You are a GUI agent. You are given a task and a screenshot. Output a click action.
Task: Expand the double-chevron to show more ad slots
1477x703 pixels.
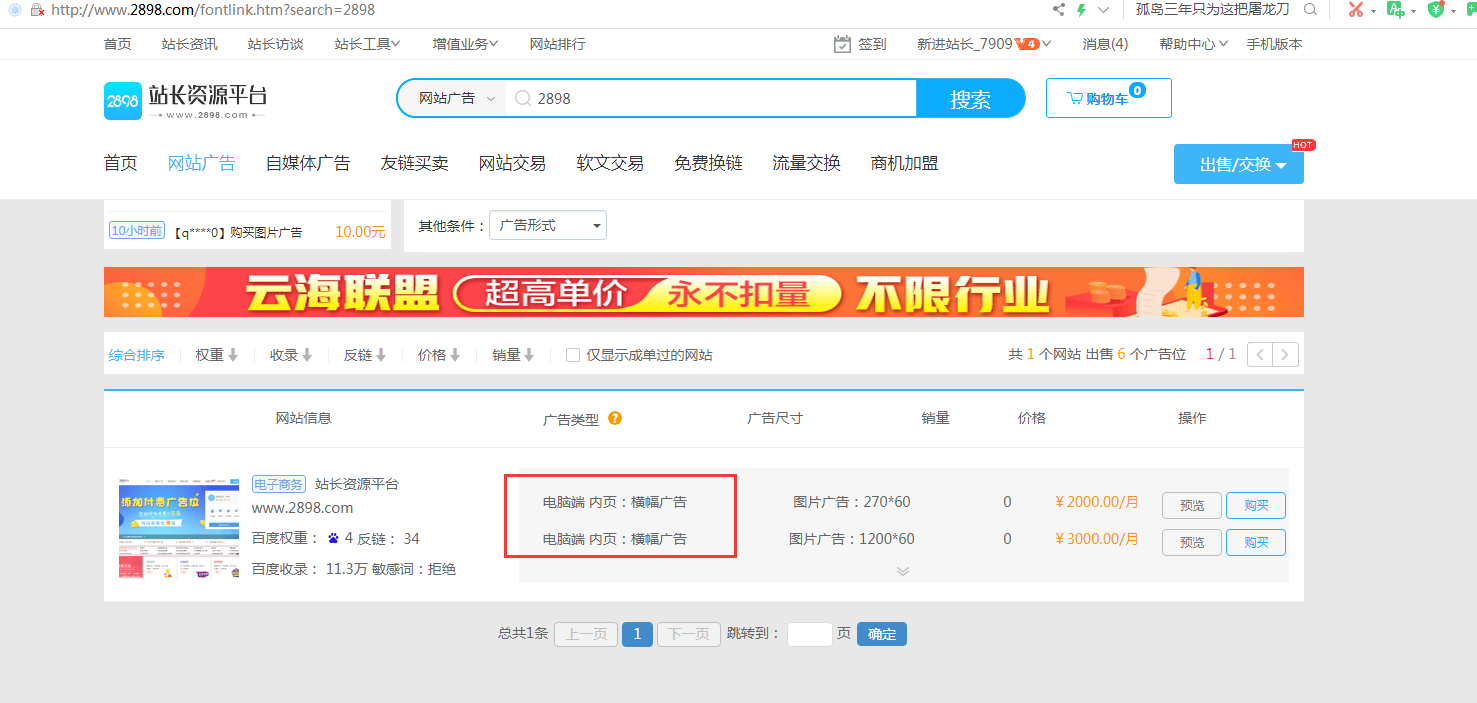tap(903, 570)
